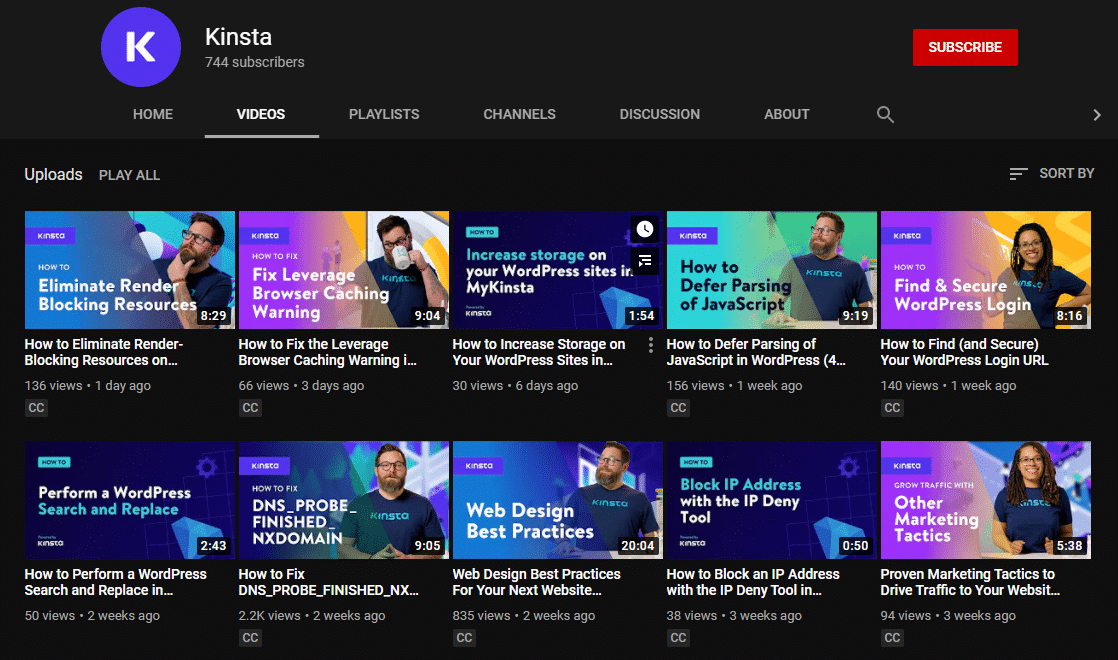Click the Watch Later clock icon
Screen dimensions: 1118x660
pos(645,229)
